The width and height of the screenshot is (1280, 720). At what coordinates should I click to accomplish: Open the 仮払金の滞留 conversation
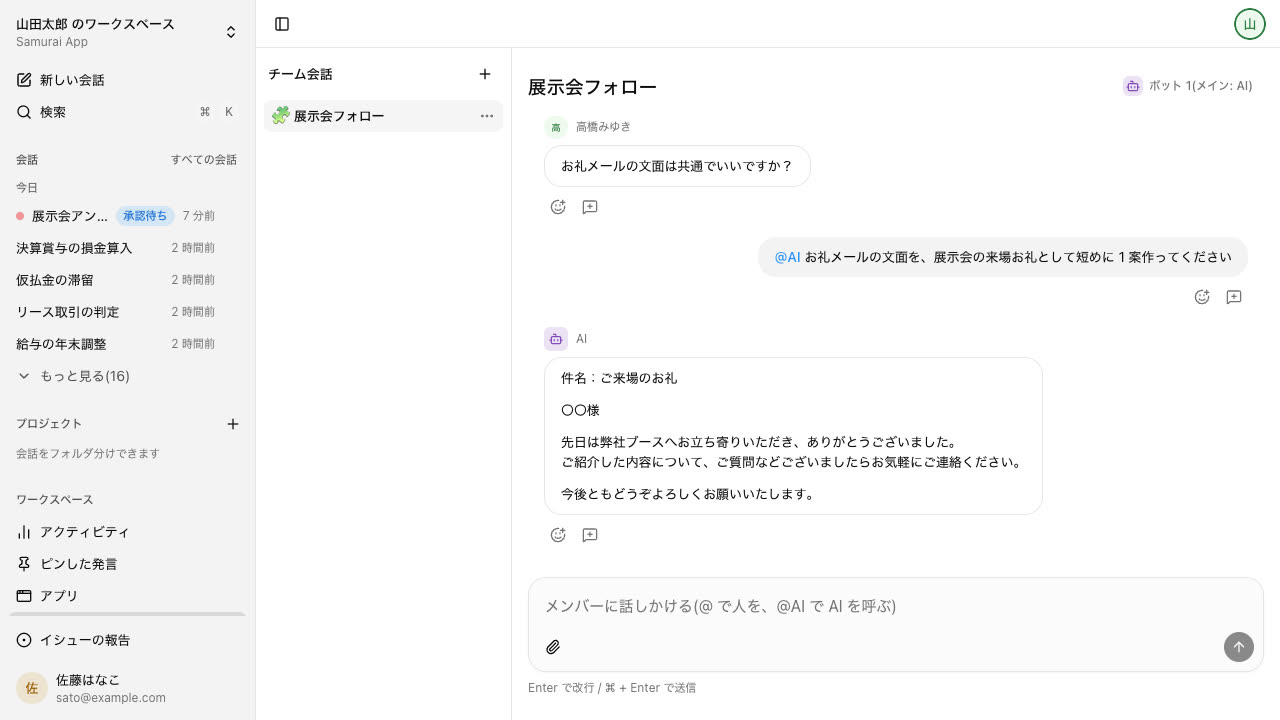[x=127, y=280]
